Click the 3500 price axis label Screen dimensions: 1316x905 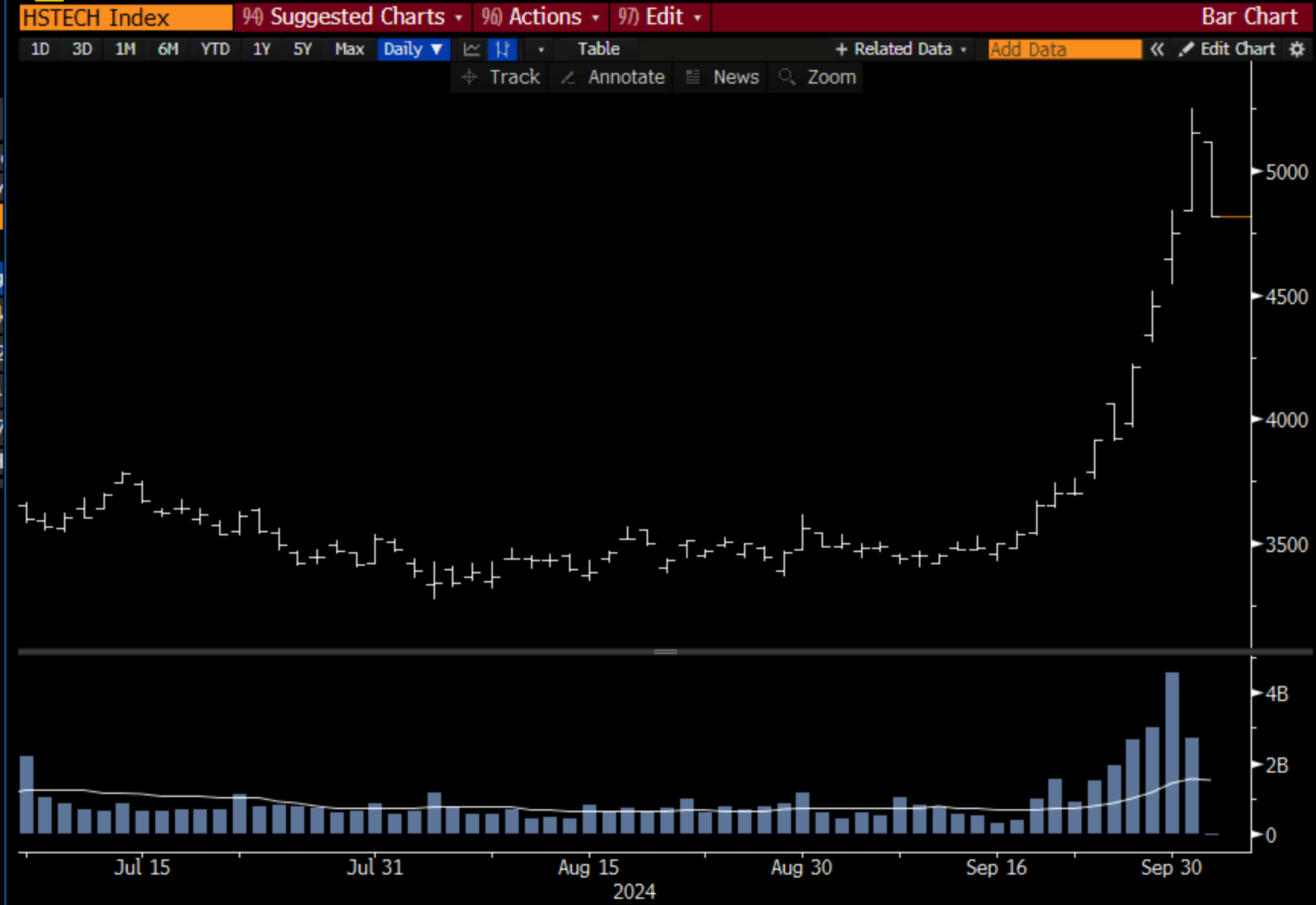1287,545
